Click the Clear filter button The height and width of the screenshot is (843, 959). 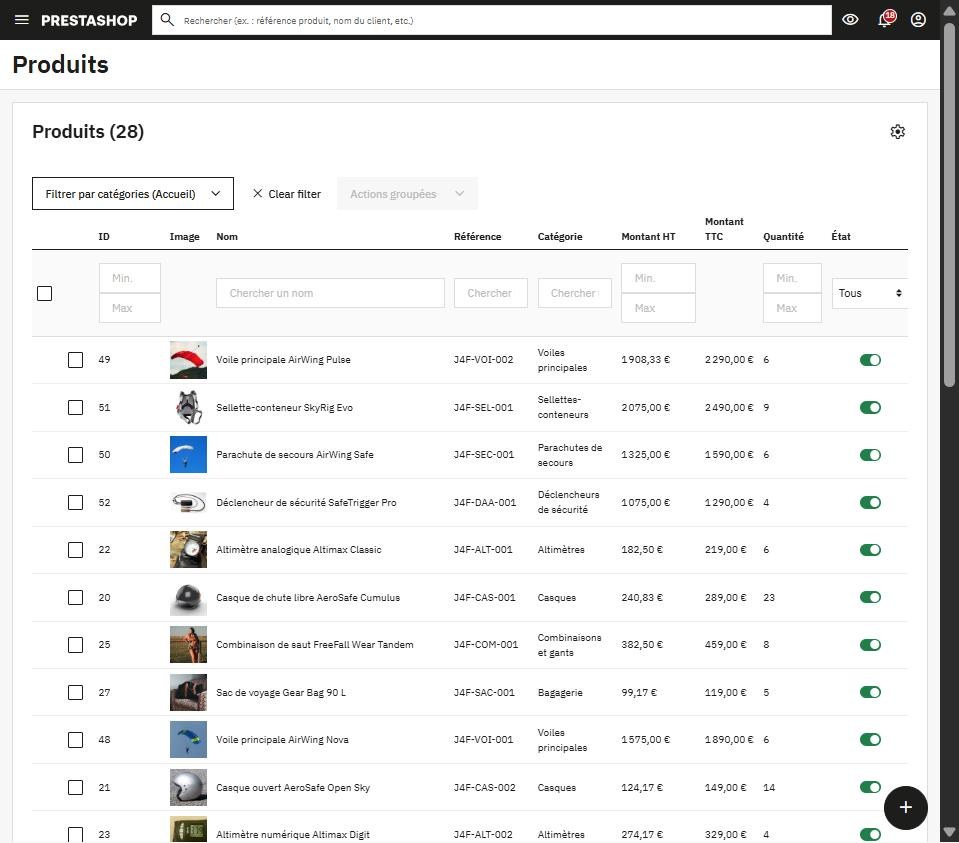(x=287, y=194)
